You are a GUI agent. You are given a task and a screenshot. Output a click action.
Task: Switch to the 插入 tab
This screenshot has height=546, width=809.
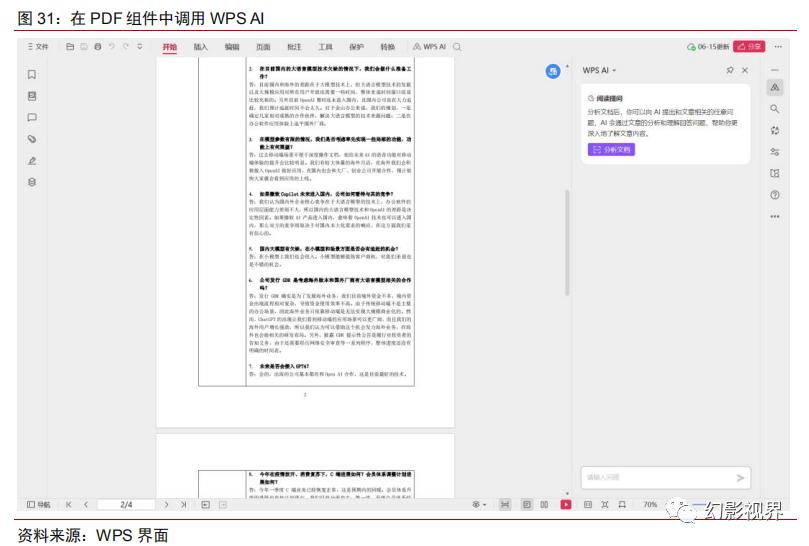tap(201, 47)
